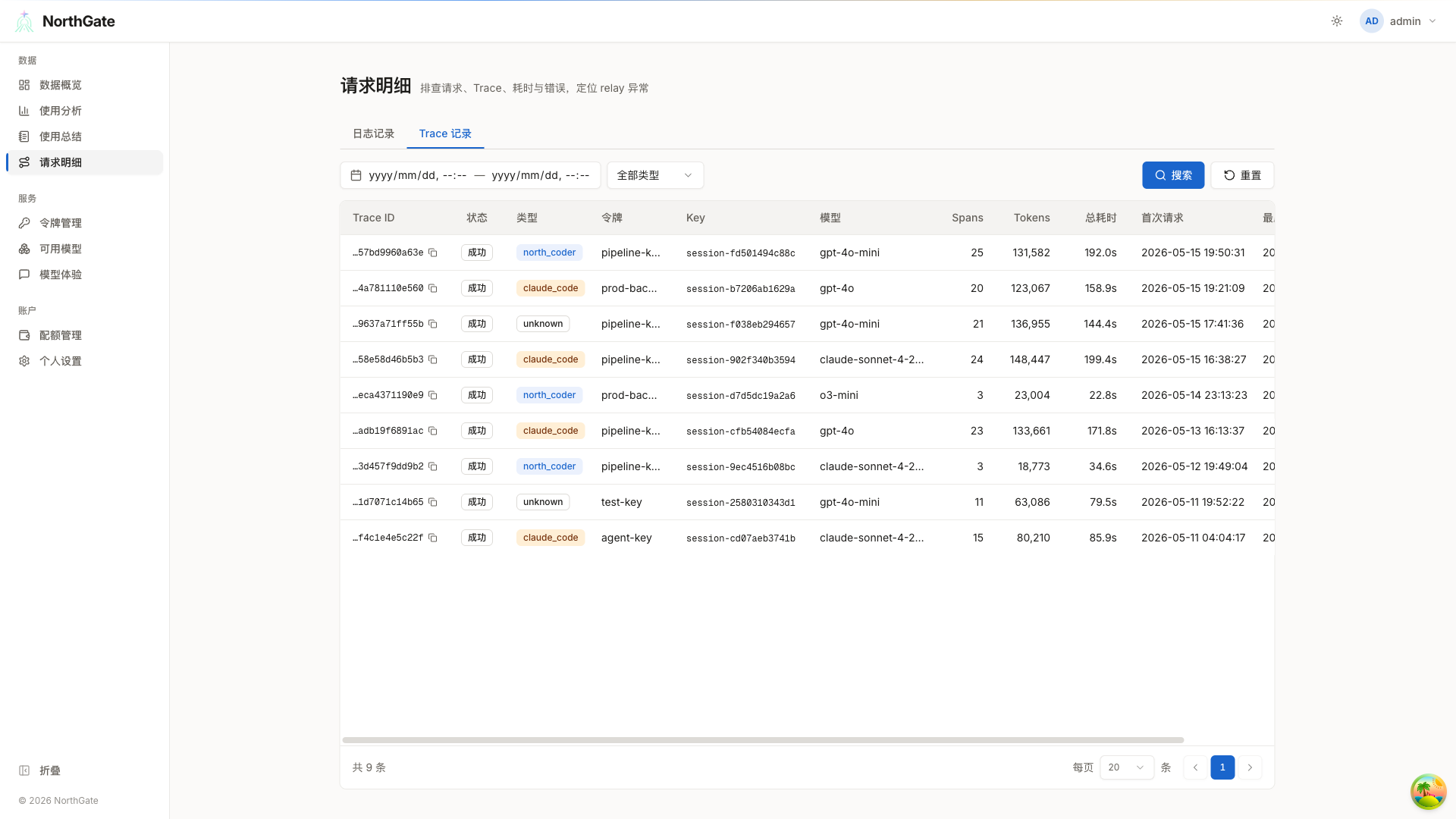
Task: Click the agent-key token cell
Action: [x=626, y=538]
